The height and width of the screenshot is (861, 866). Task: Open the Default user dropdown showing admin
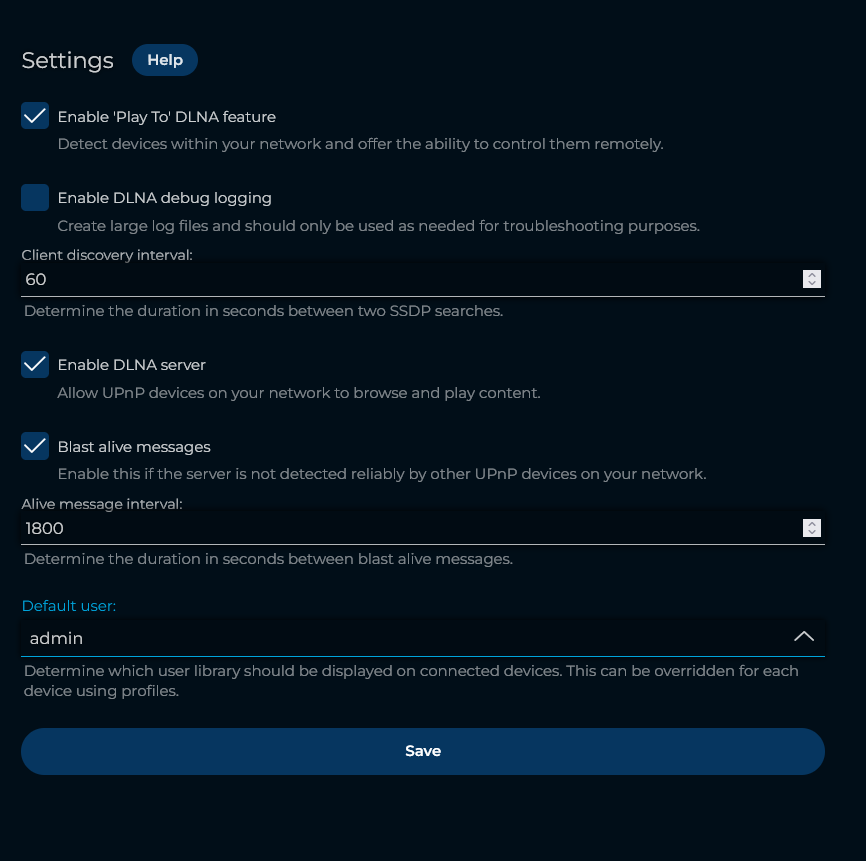[400, 638]
